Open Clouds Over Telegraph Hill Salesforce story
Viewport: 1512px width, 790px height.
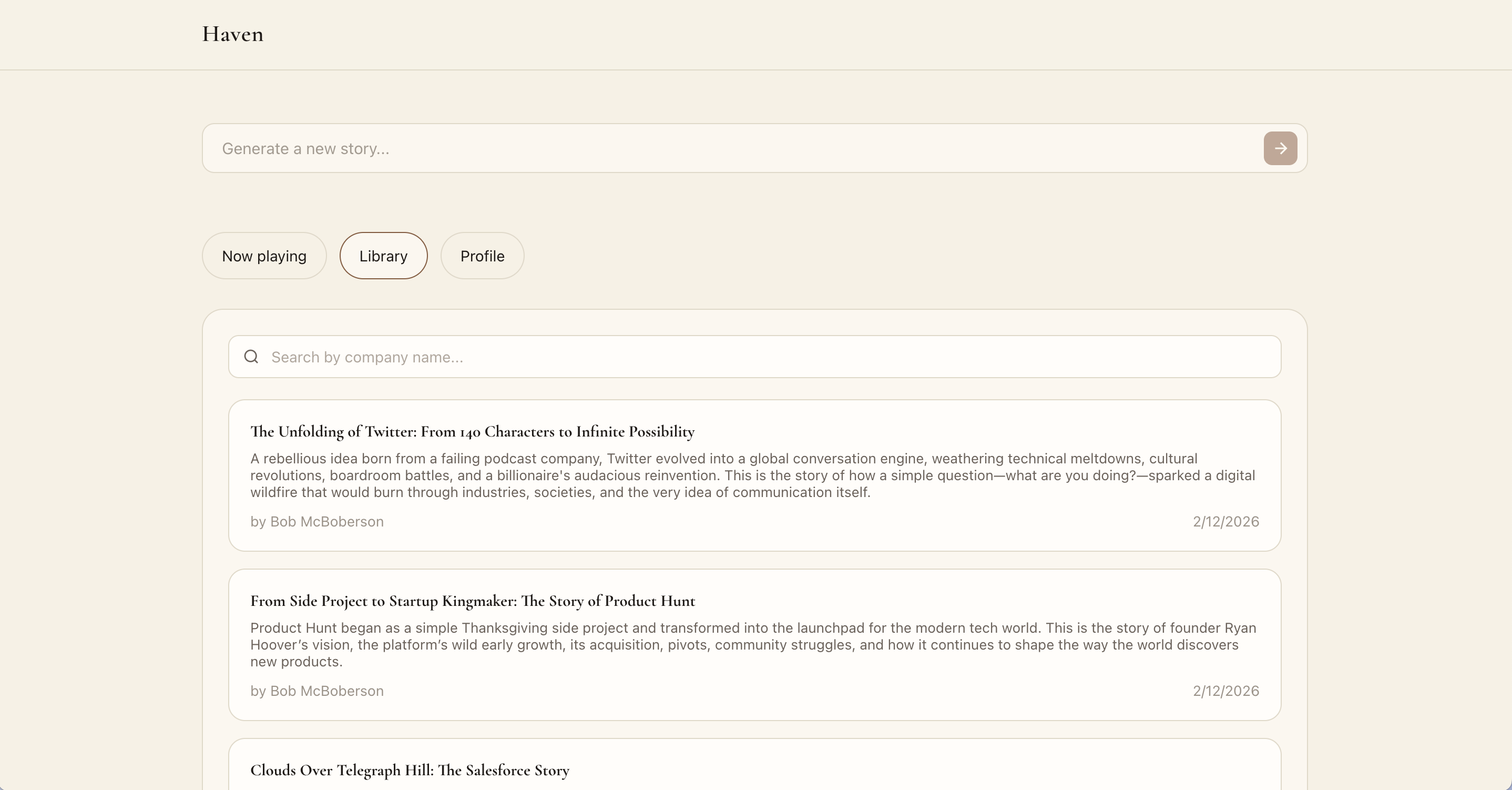[x=409, y=770]
